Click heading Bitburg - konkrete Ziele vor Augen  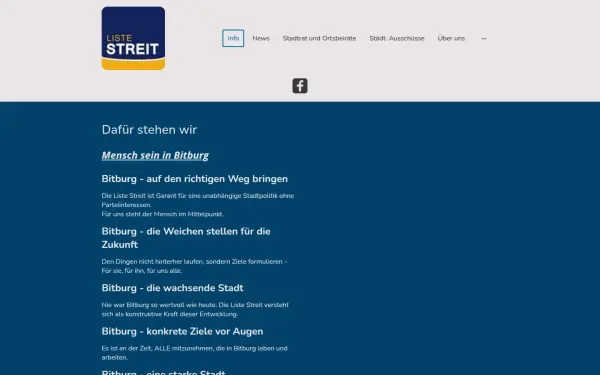tap(183, 331)
